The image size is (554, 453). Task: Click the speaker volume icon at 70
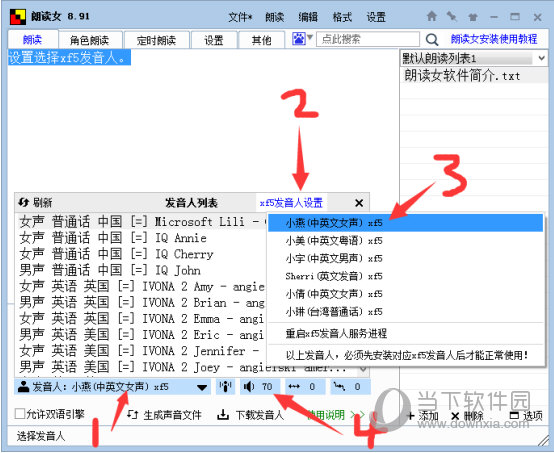coord(249,387)
